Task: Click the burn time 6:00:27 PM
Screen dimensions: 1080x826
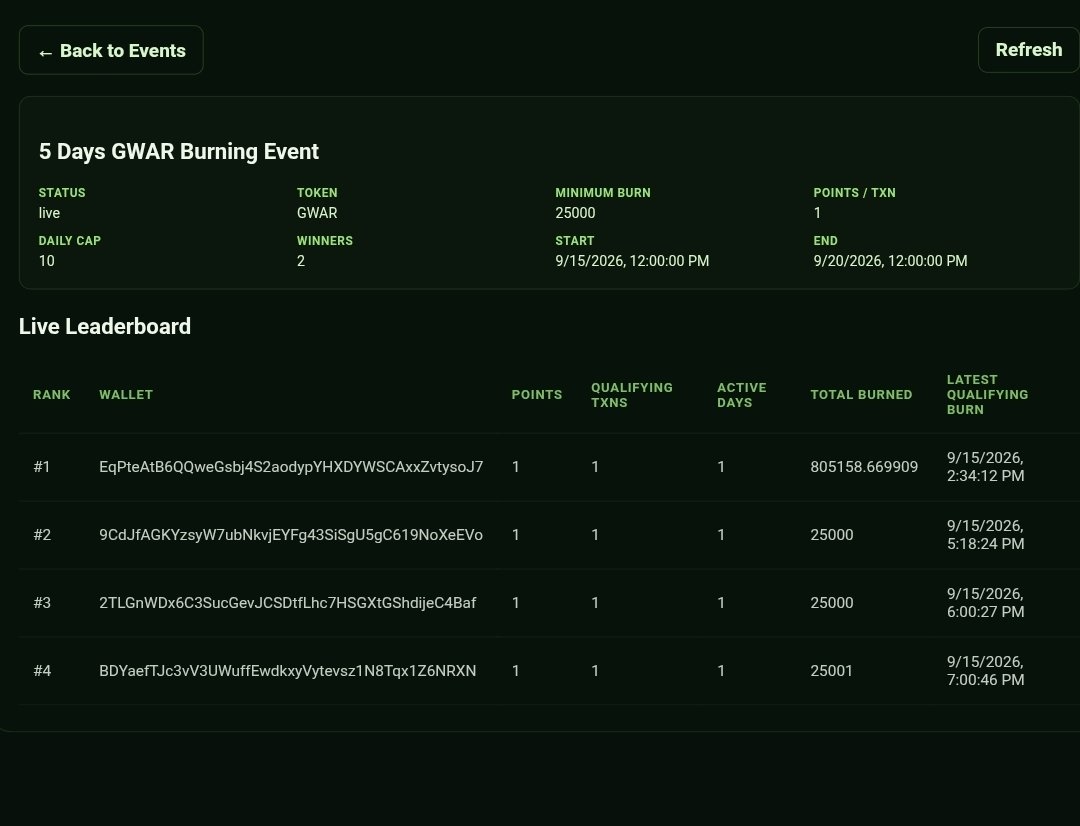Action: (x=985, y=612)
